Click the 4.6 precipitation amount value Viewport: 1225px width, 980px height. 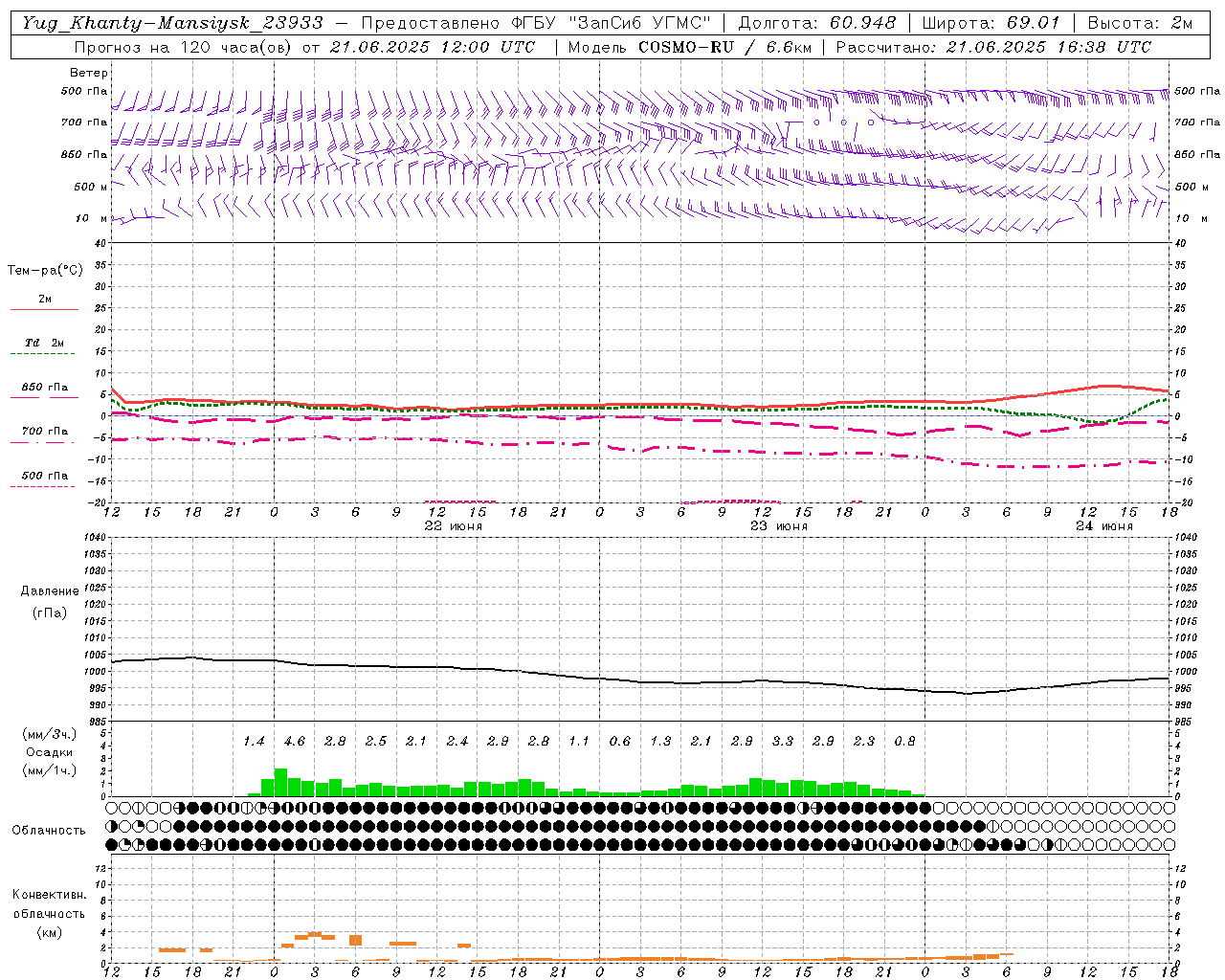(295, 742)
